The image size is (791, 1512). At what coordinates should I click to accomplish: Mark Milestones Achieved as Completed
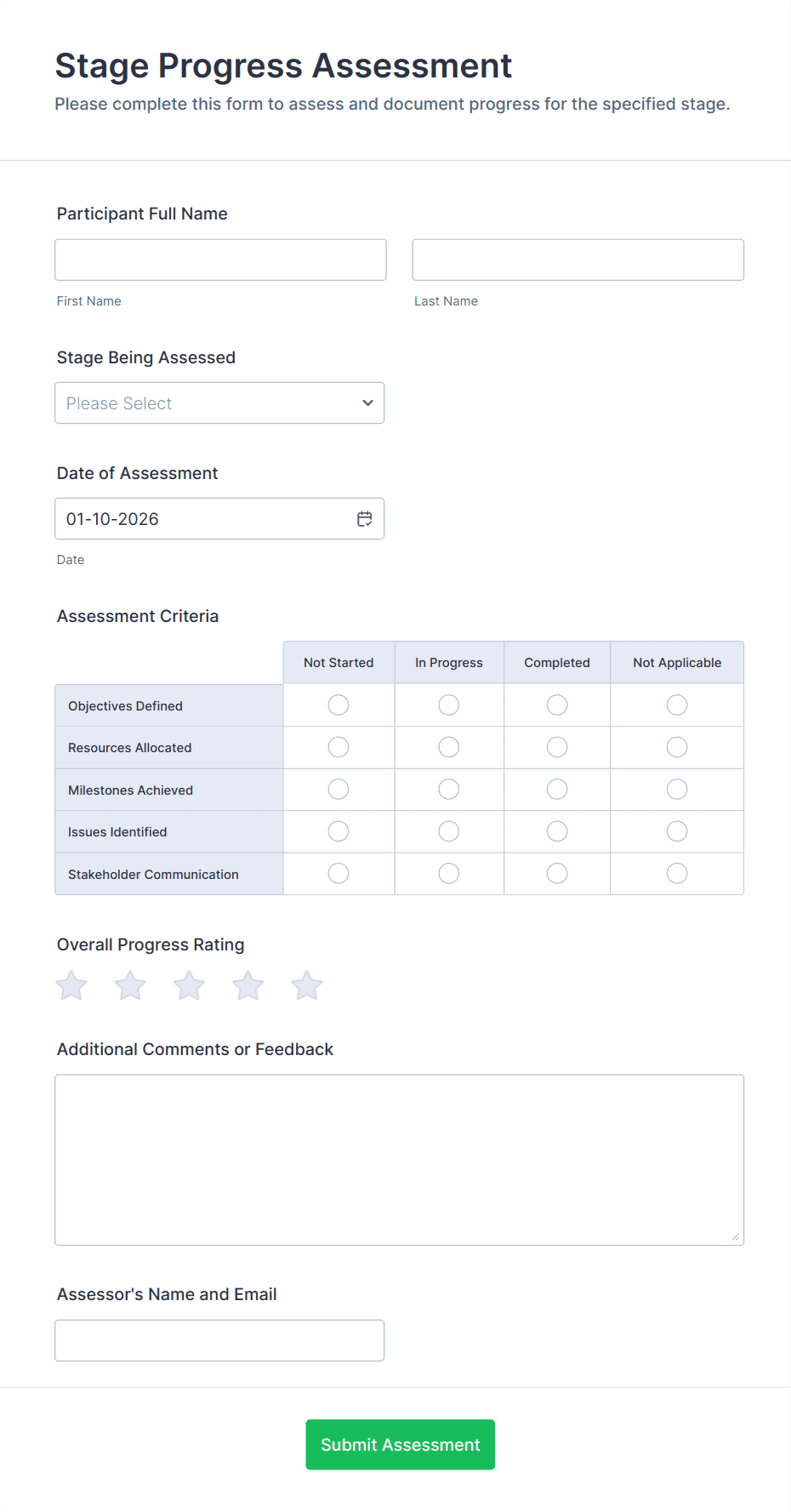click(557, 790)
